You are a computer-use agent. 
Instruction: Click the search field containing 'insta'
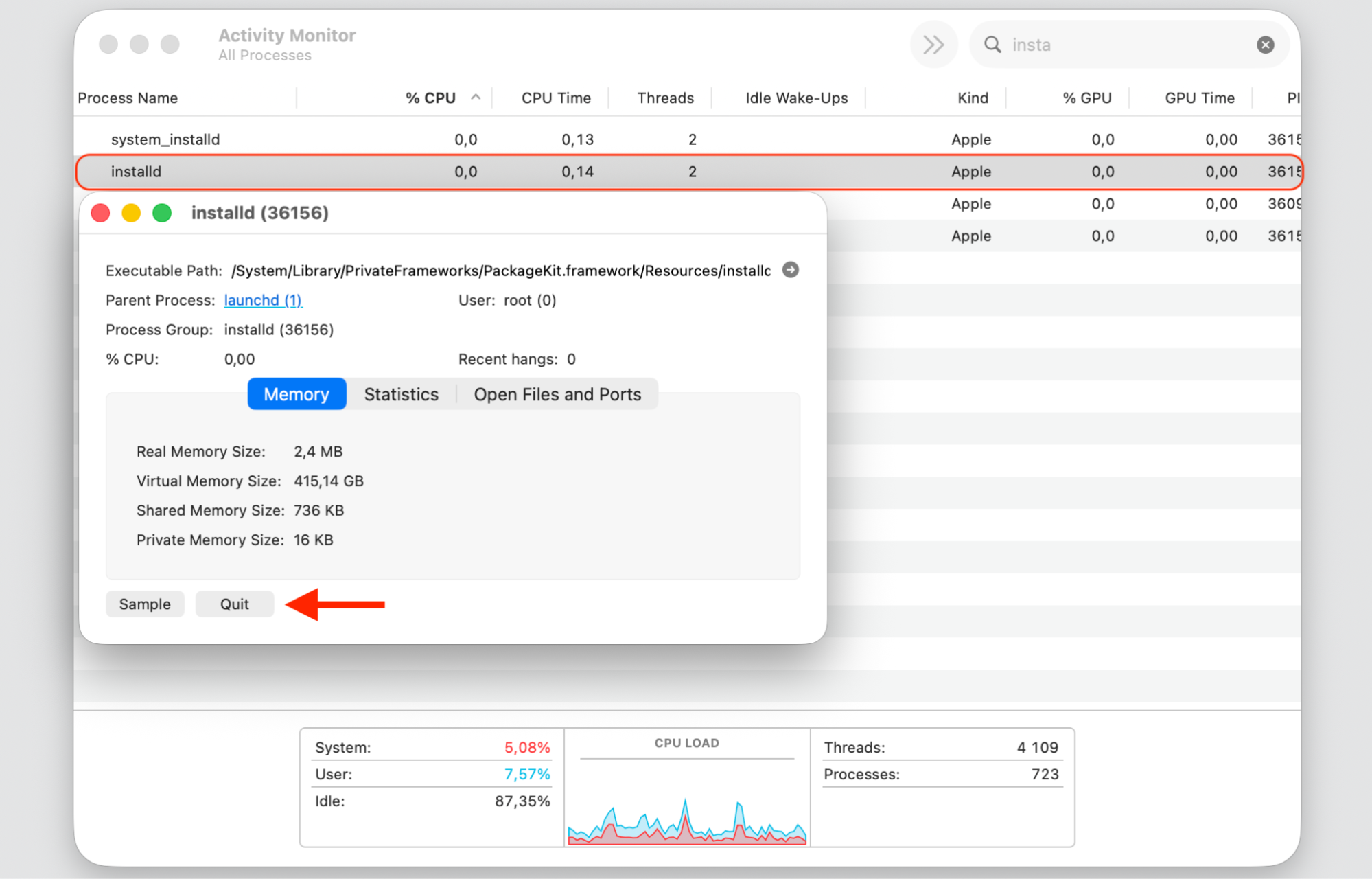tap(1129, 45)
